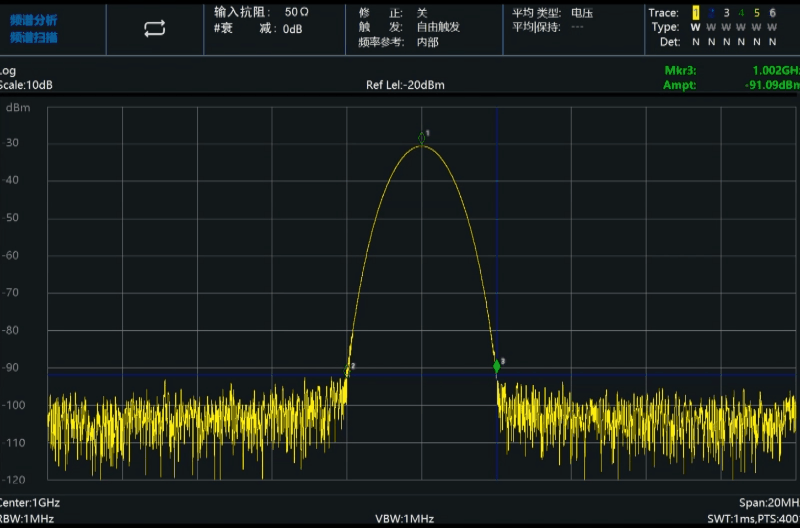
Task: Click the Mkr3 marker readout
Action: click(x=730, y=71)
